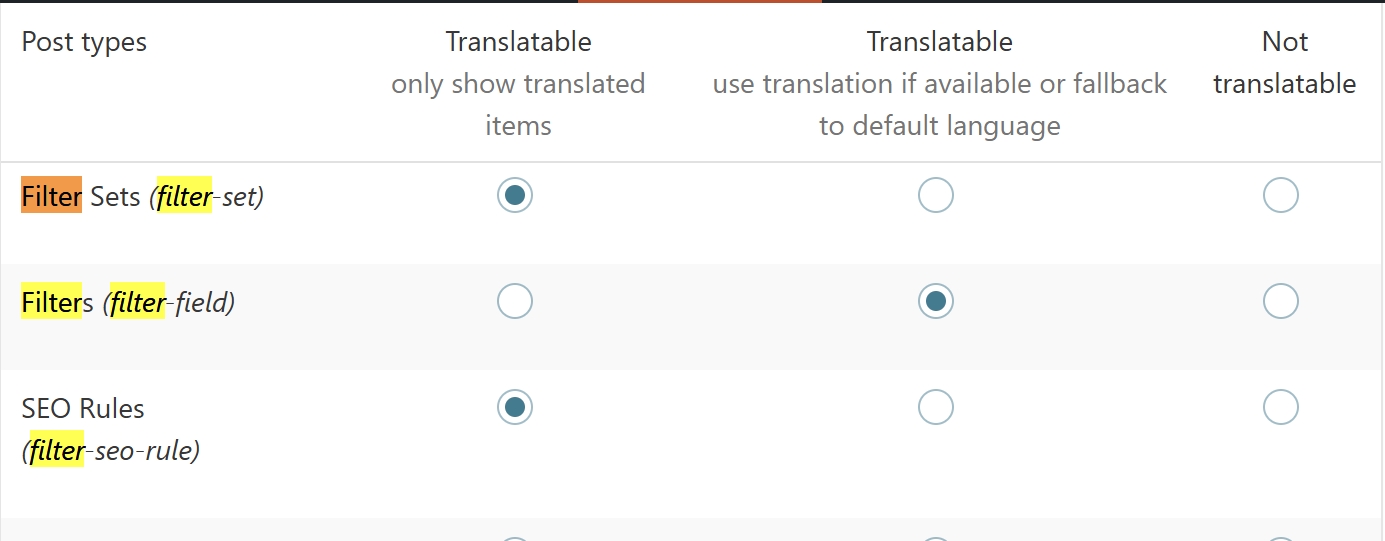The height and width of the screenshot is (541, 1385).
Task: Click the 'SEO Rules' post type label
Action: click(x=83, y=408)
